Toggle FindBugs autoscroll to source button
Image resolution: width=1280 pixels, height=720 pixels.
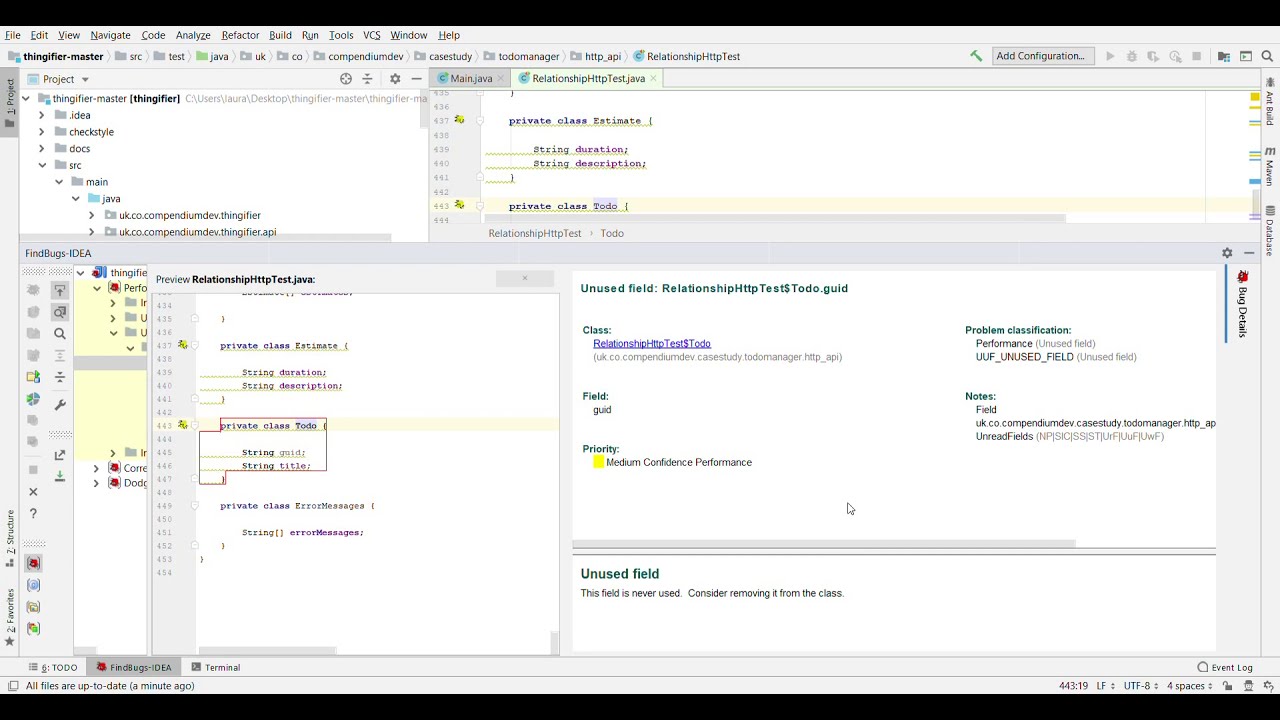[60, 291]
